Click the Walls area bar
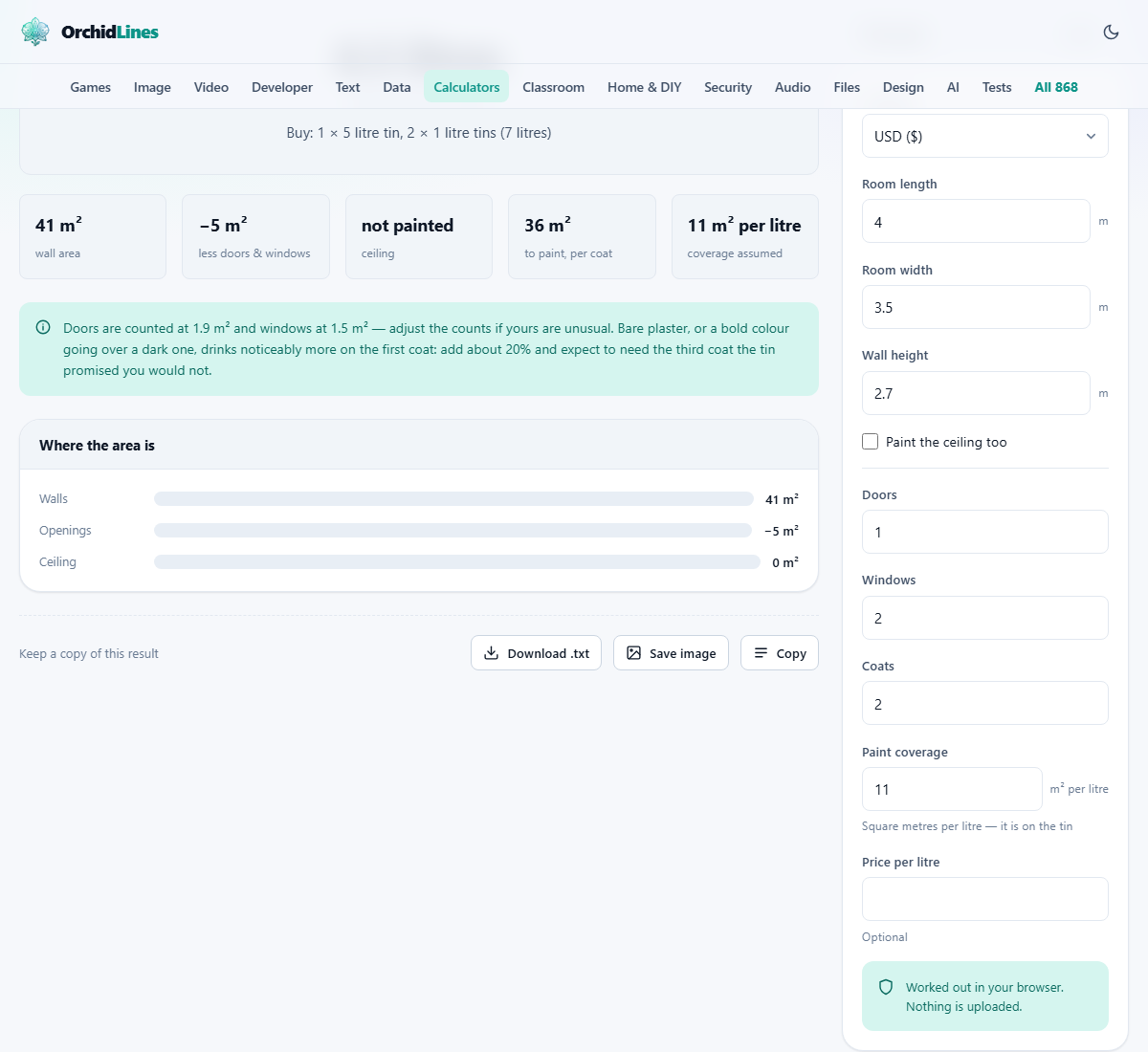Screen dimensions: 1148x1052 [x=453, y=498]
